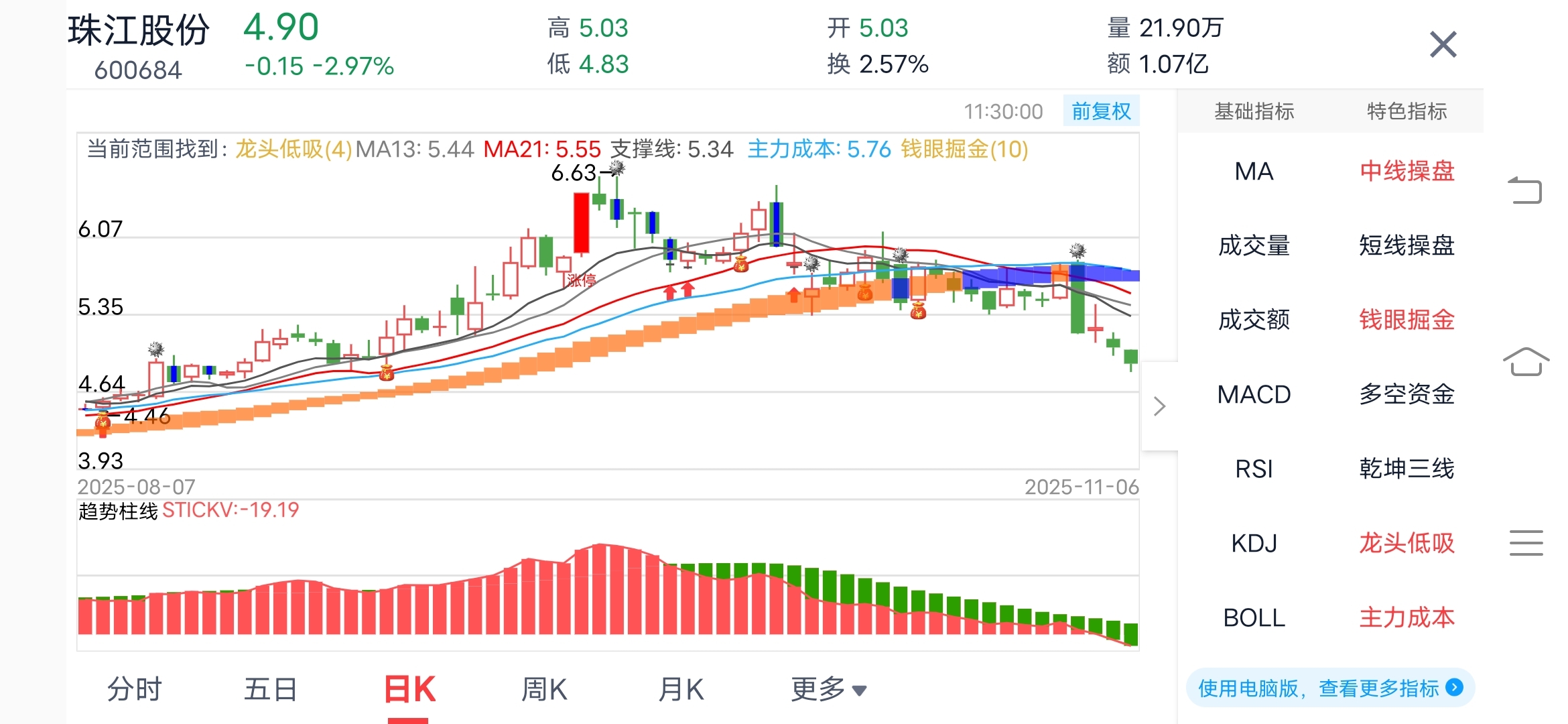Image resolution: width=1568 pixels, height=724 pixels.
Task: Tap the Android home navigation icon
Action: point(1526,362)
